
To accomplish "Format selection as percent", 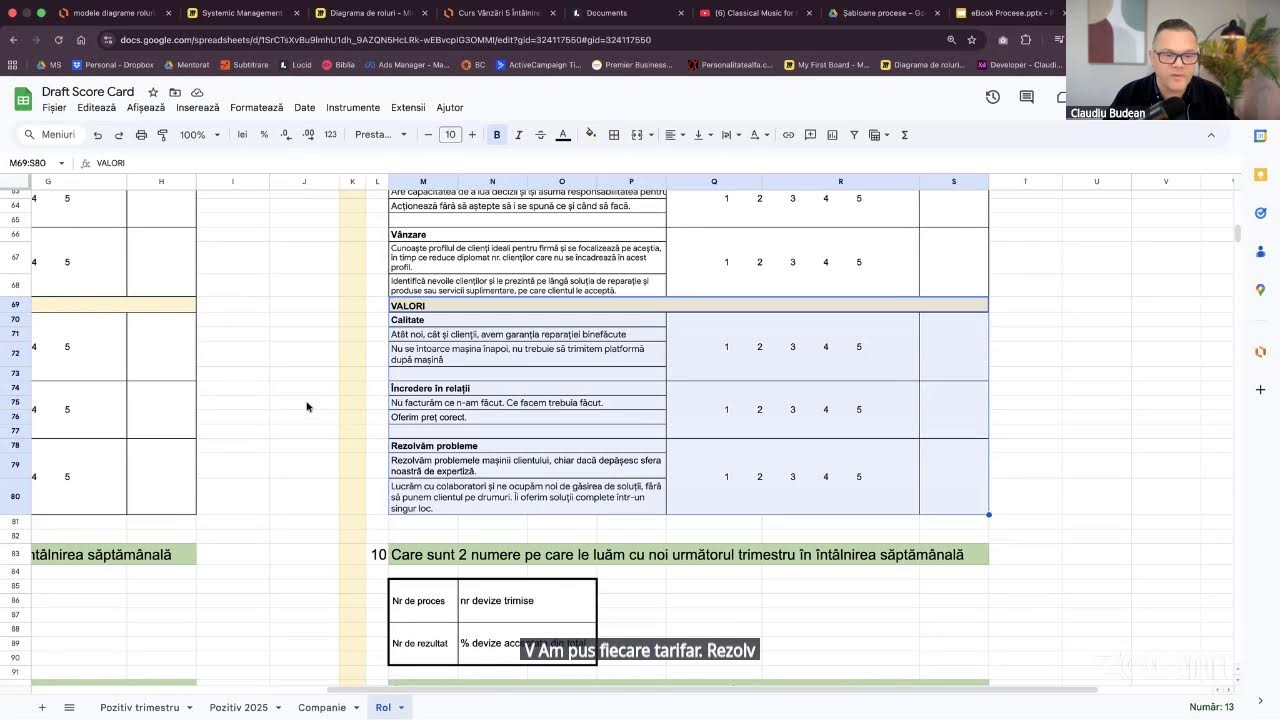I will (264, 135).
